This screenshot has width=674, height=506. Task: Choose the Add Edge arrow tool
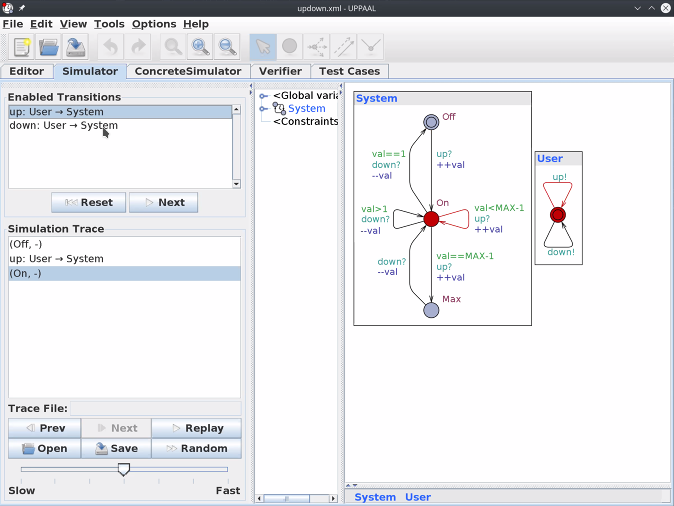pyautogui.click(x=343, y=46)
